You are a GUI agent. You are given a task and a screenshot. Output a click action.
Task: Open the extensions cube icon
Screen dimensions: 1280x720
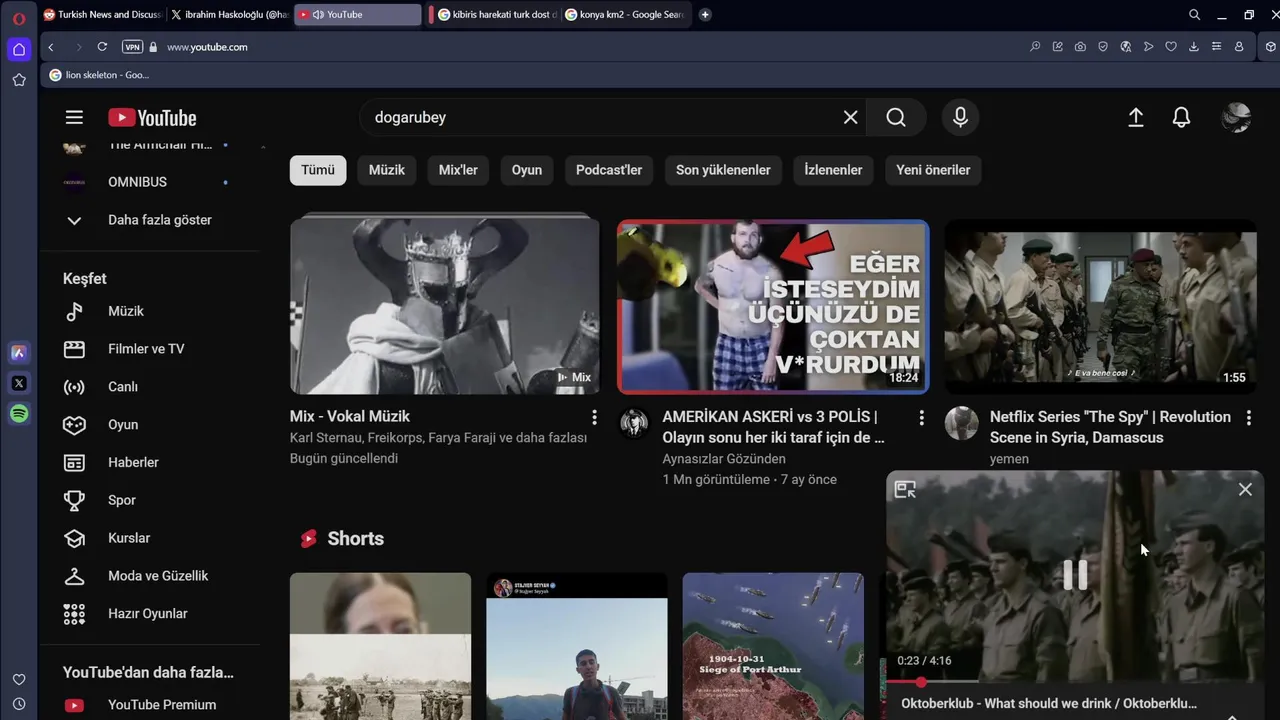click(x=1271, y=47)
